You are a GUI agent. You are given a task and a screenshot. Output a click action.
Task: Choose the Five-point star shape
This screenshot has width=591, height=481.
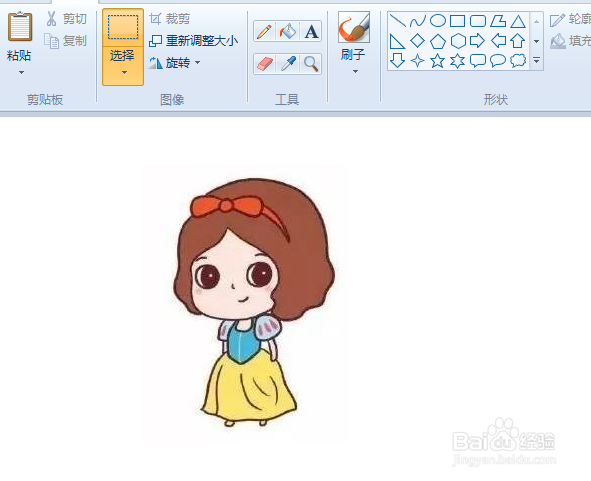[438, 60]
